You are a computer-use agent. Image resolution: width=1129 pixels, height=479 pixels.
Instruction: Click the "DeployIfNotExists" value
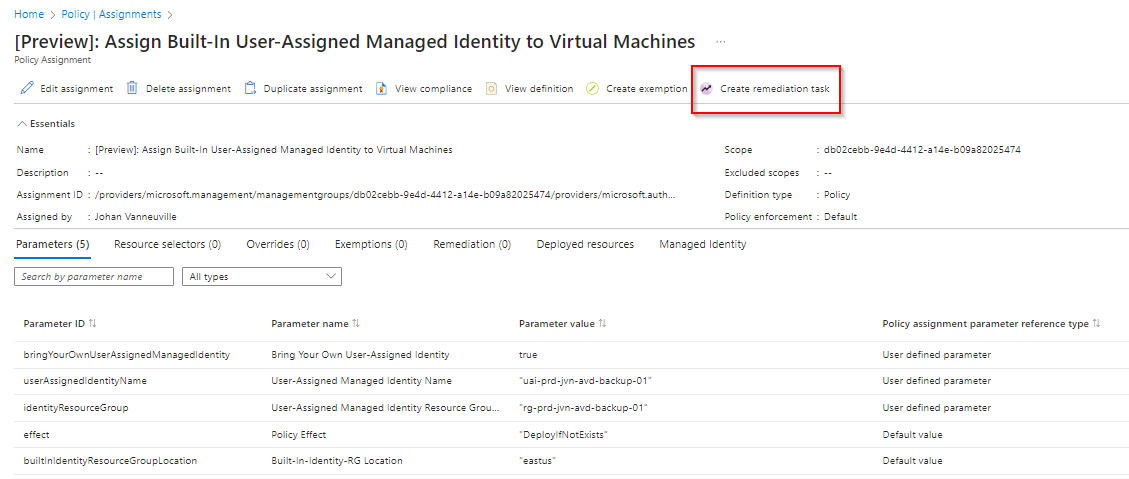564,434
